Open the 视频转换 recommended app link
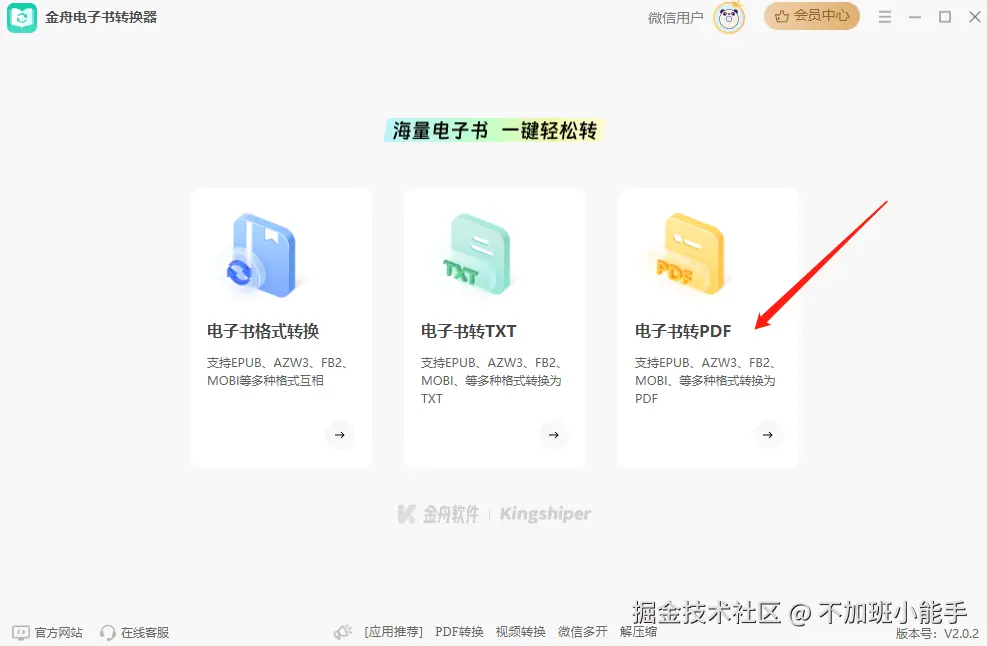This screenshot has width=987, height=646. [521, 632]
